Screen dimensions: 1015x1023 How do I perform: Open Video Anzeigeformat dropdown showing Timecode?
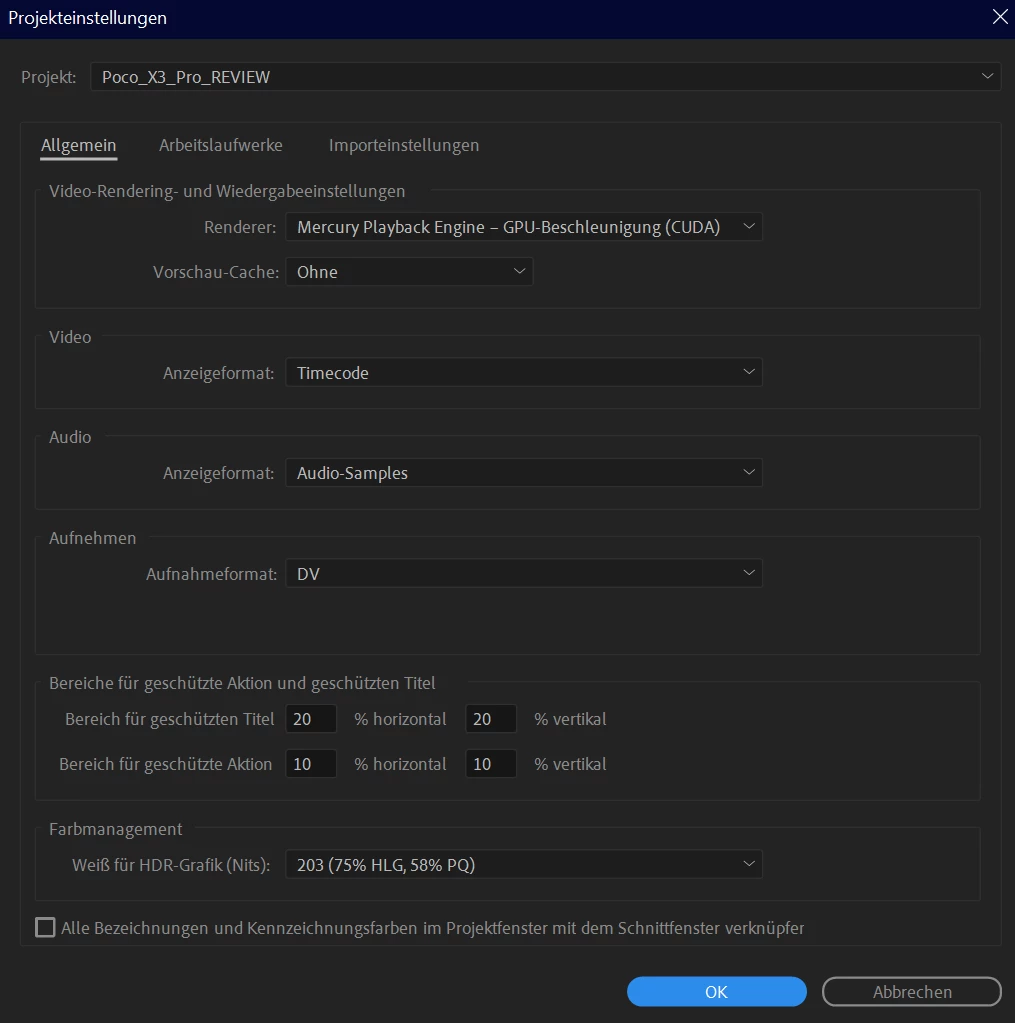524,373
